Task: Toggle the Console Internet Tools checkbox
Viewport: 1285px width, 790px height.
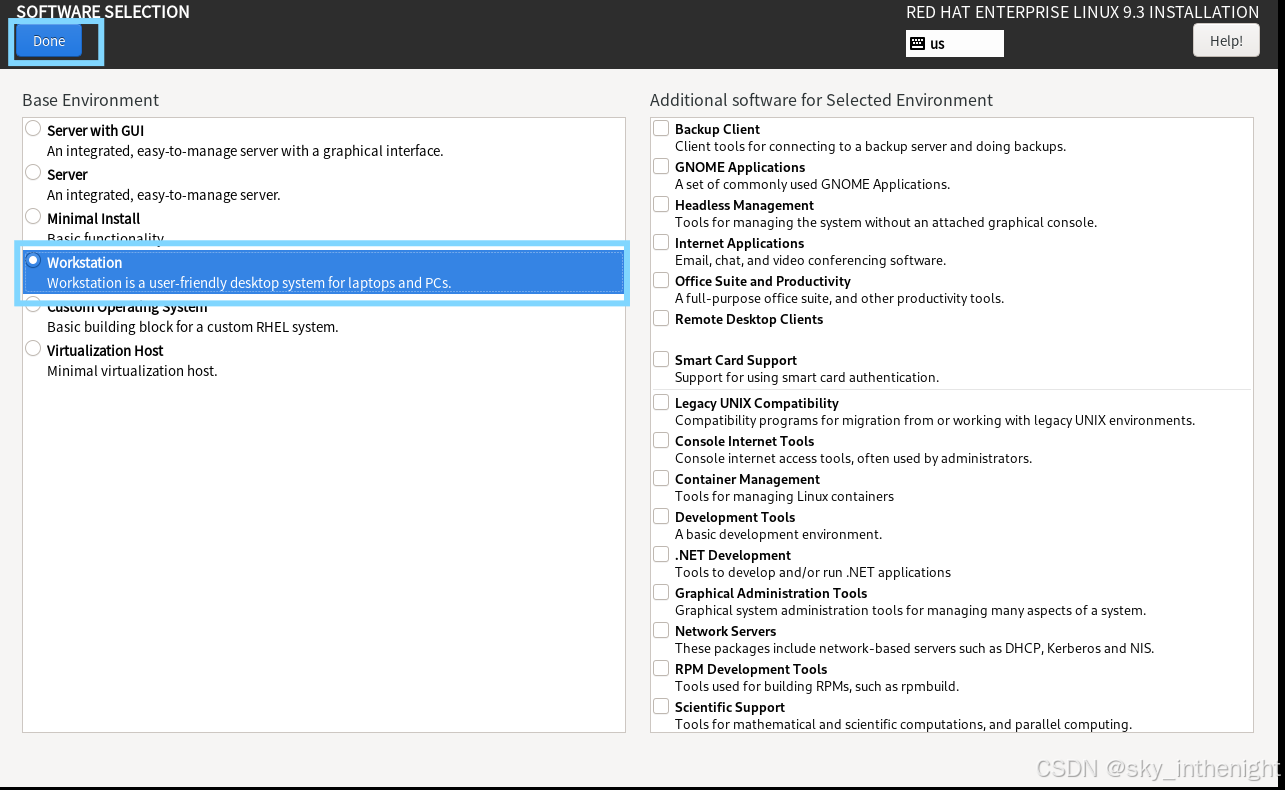Action: click(x=661, y=440)
